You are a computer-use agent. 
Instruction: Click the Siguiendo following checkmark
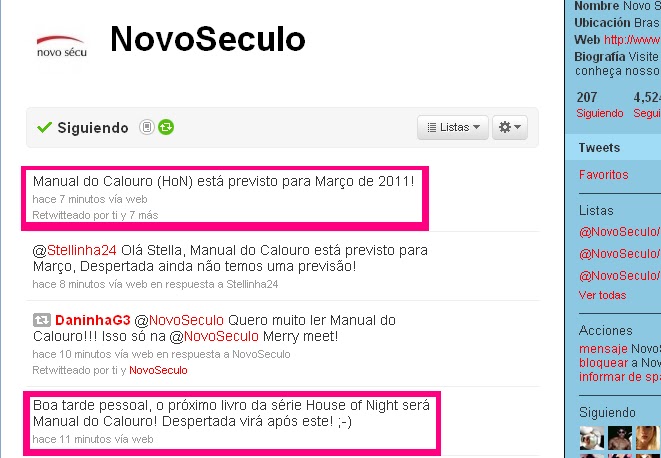tap(44, 127)
